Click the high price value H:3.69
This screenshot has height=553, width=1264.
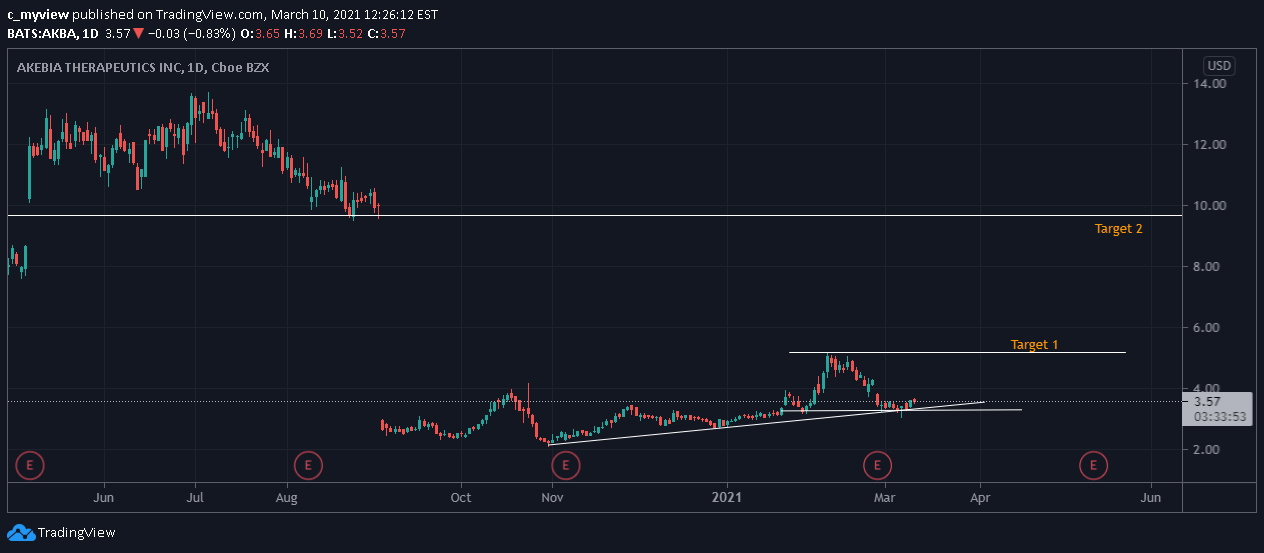(x=302, y=34)
